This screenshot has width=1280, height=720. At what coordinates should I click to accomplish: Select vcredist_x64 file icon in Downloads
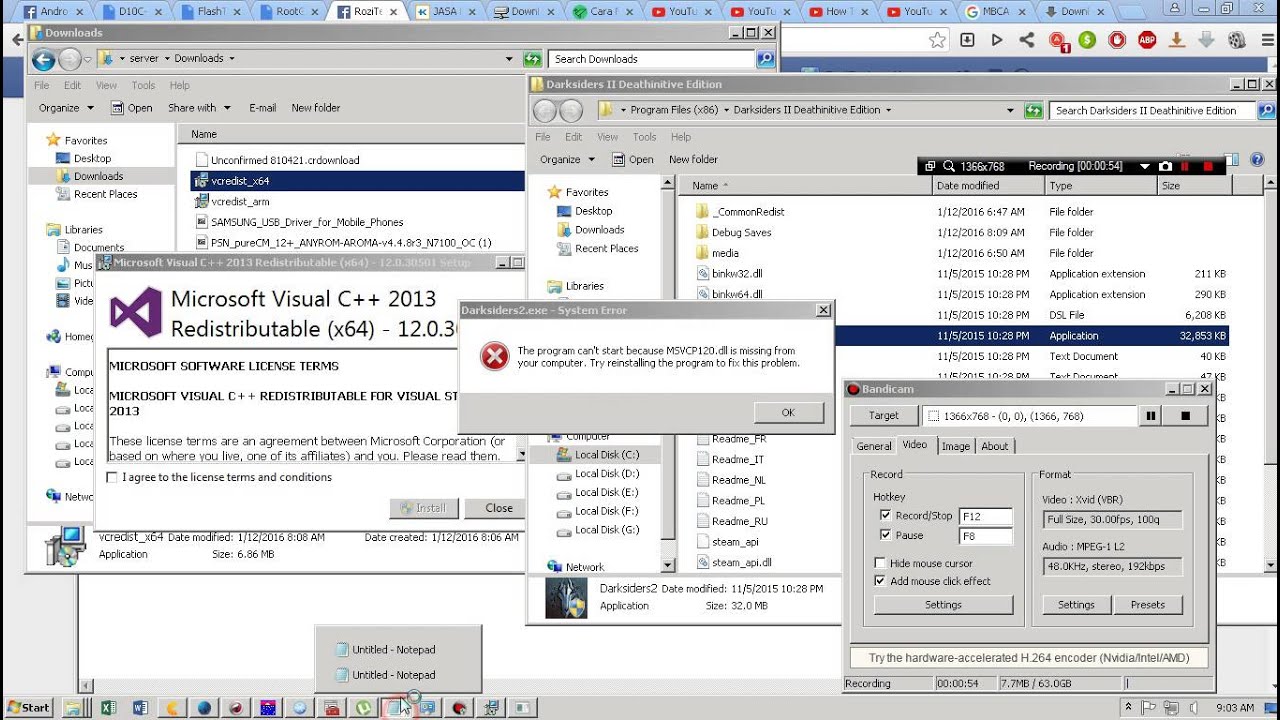[x=201, y=181]
